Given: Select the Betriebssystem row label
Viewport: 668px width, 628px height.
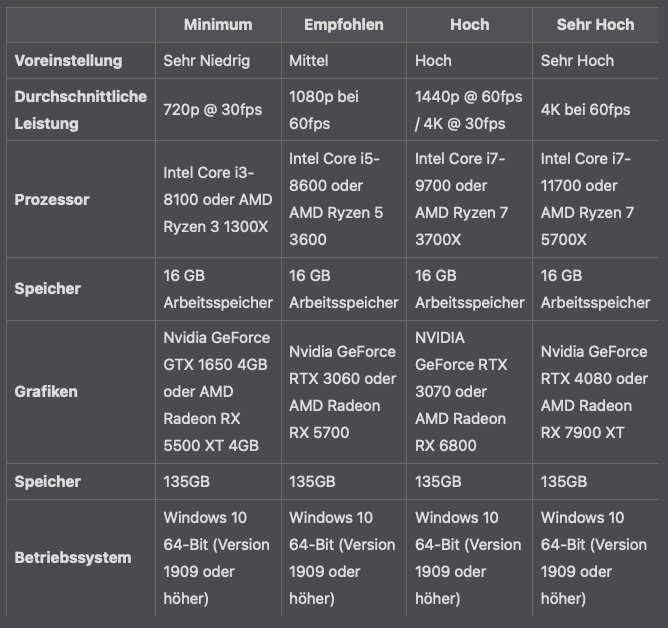Looking at the screenshot, I should click(x=73, y=557).
